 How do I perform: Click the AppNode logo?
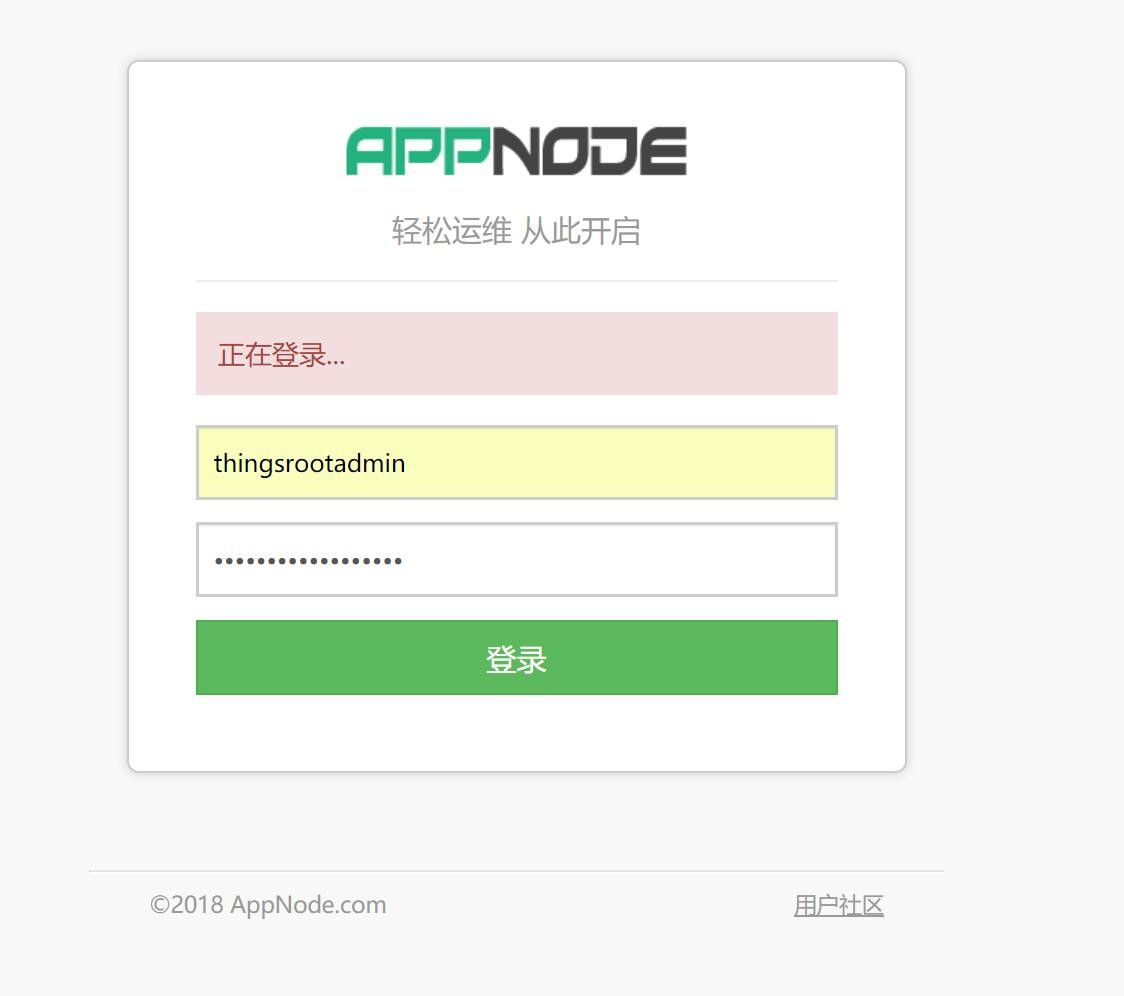515,150
